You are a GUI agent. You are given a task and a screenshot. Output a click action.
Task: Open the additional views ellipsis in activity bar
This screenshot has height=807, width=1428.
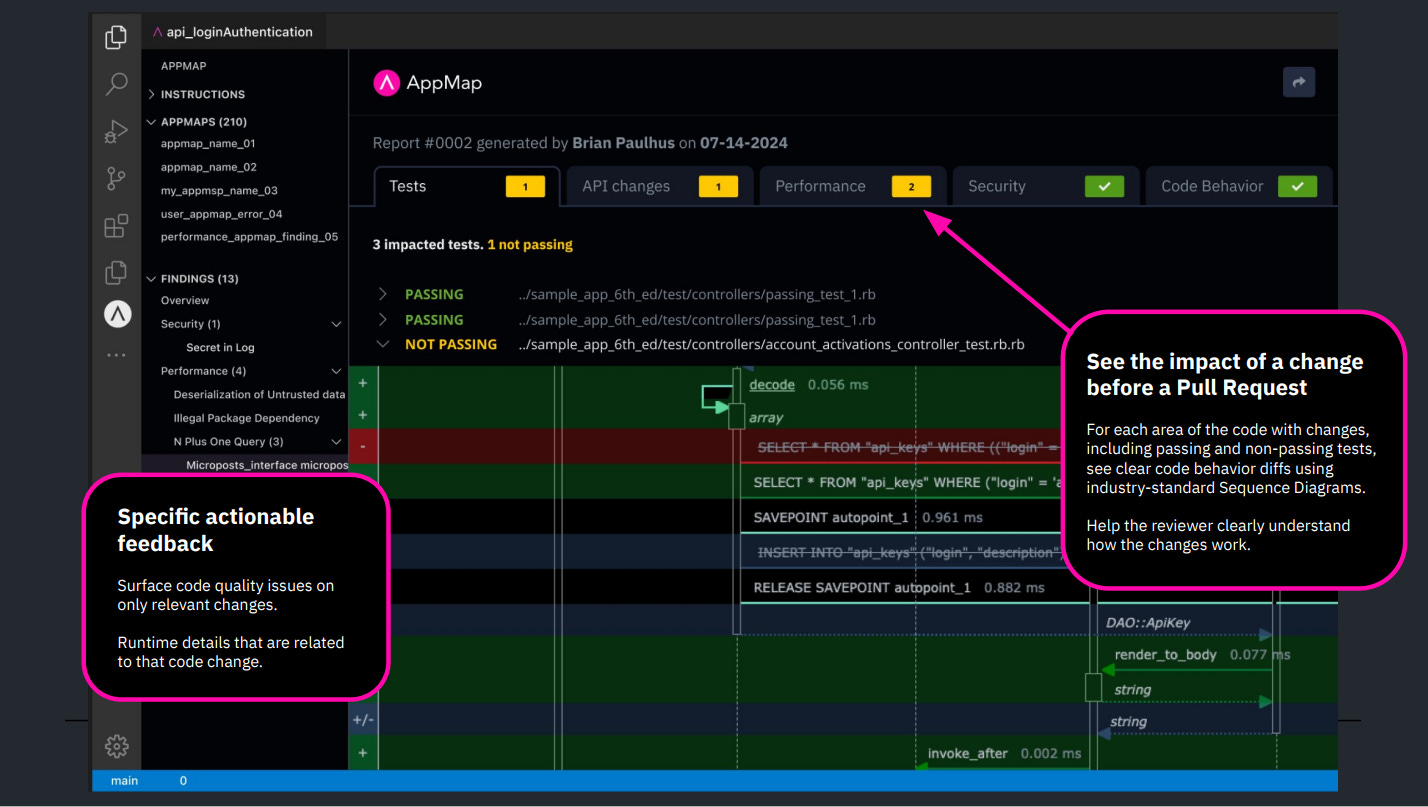[x=117, y=355]
